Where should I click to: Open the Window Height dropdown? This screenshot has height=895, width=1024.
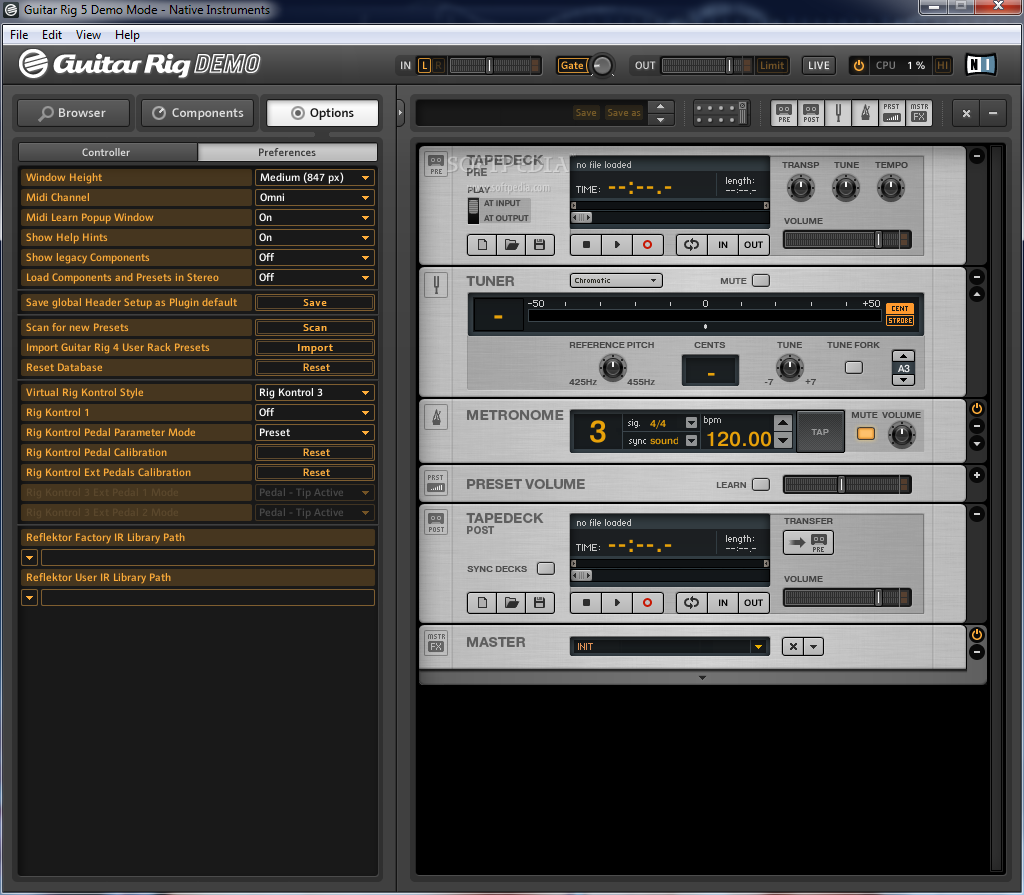click(x=314, y=178)
